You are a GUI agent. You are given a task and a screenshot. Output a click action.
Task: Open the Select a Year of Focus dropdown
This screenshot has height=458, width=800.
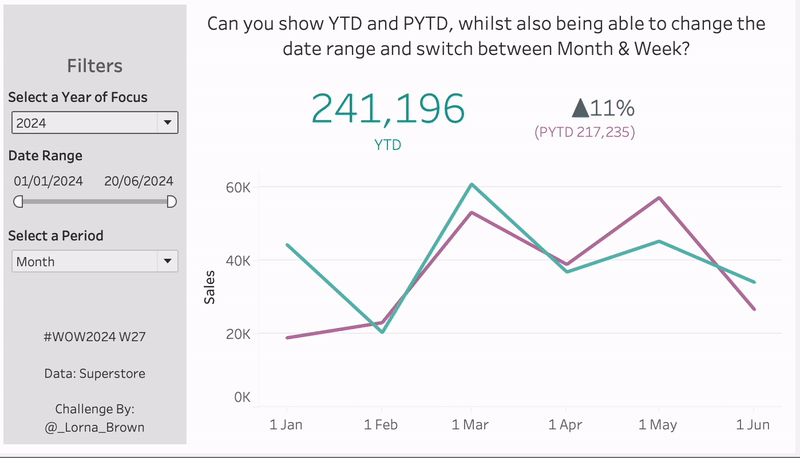(94, 123)
